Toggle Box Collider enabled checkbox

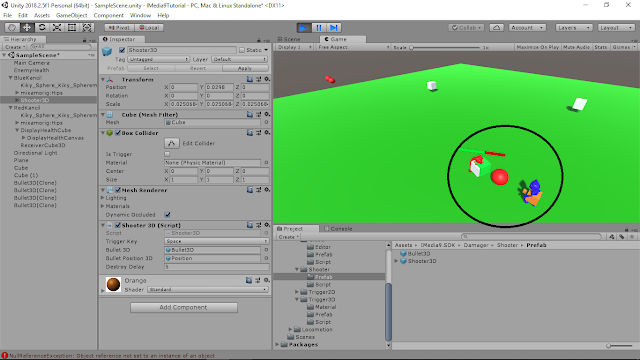(x=118, y=133)
